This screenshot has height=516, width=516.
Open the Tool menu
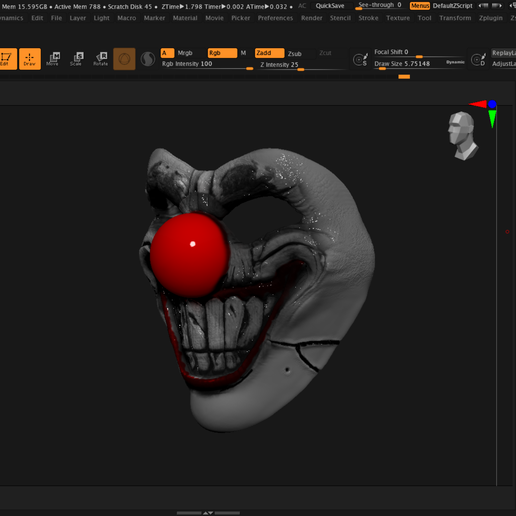[x=424, y=18]
